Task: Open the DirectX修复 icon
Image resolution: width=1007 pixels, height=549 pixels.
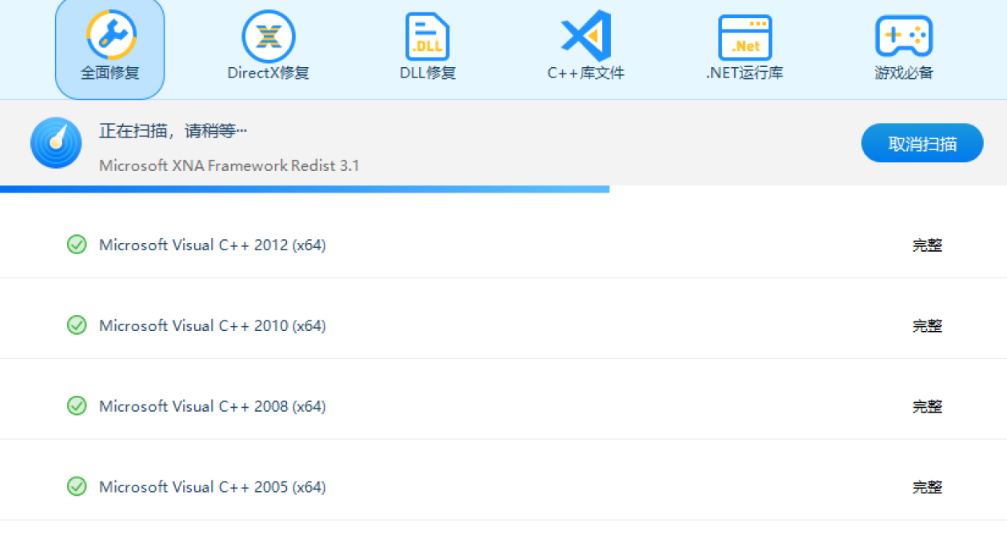Action: 268,37
